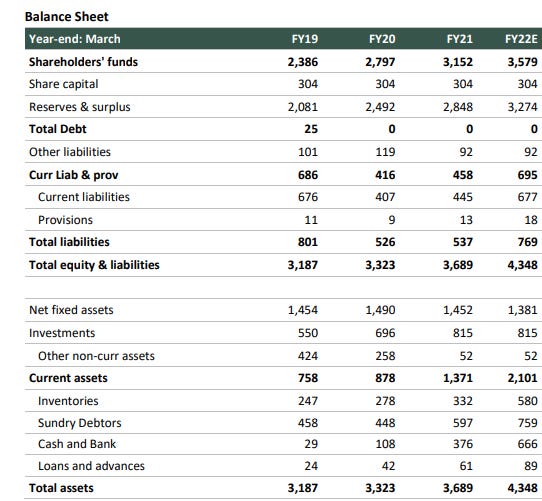Select Current assets FY22E value 2,101

(x=523, y=378)
